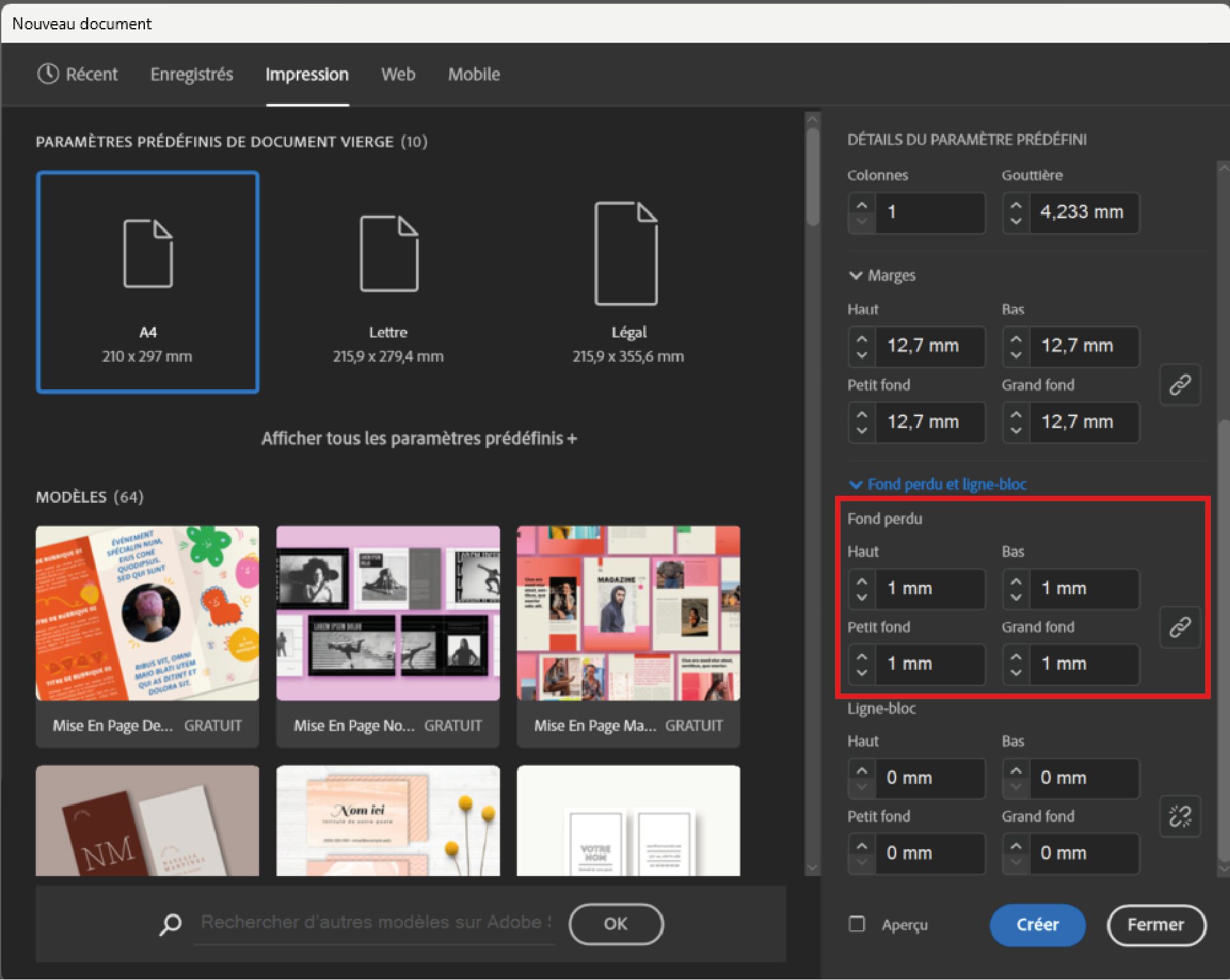
Task: Increase the Gouttière value with up arrow
Action: [1016, 205]
